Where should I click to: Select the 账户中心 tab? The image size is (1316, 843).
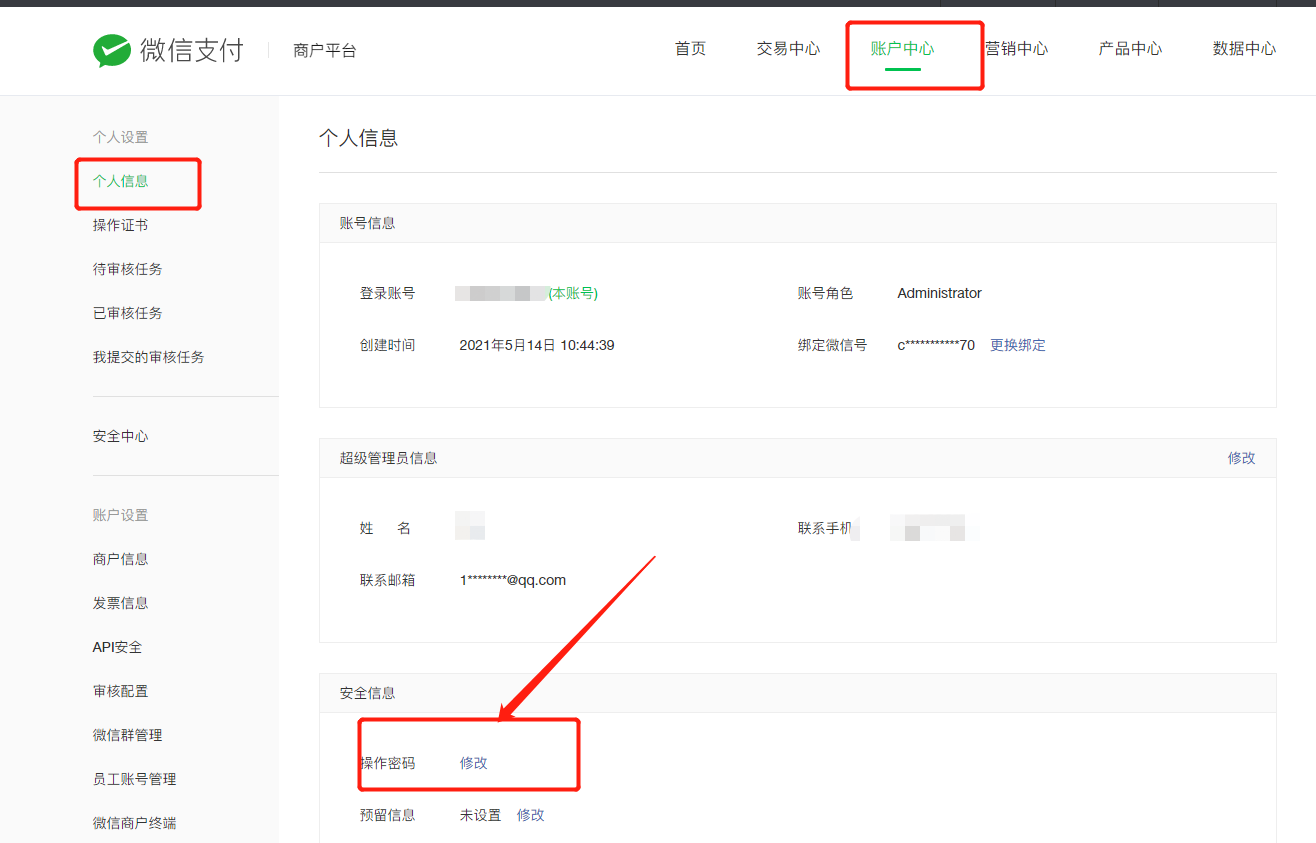click(x=902, y=49)
